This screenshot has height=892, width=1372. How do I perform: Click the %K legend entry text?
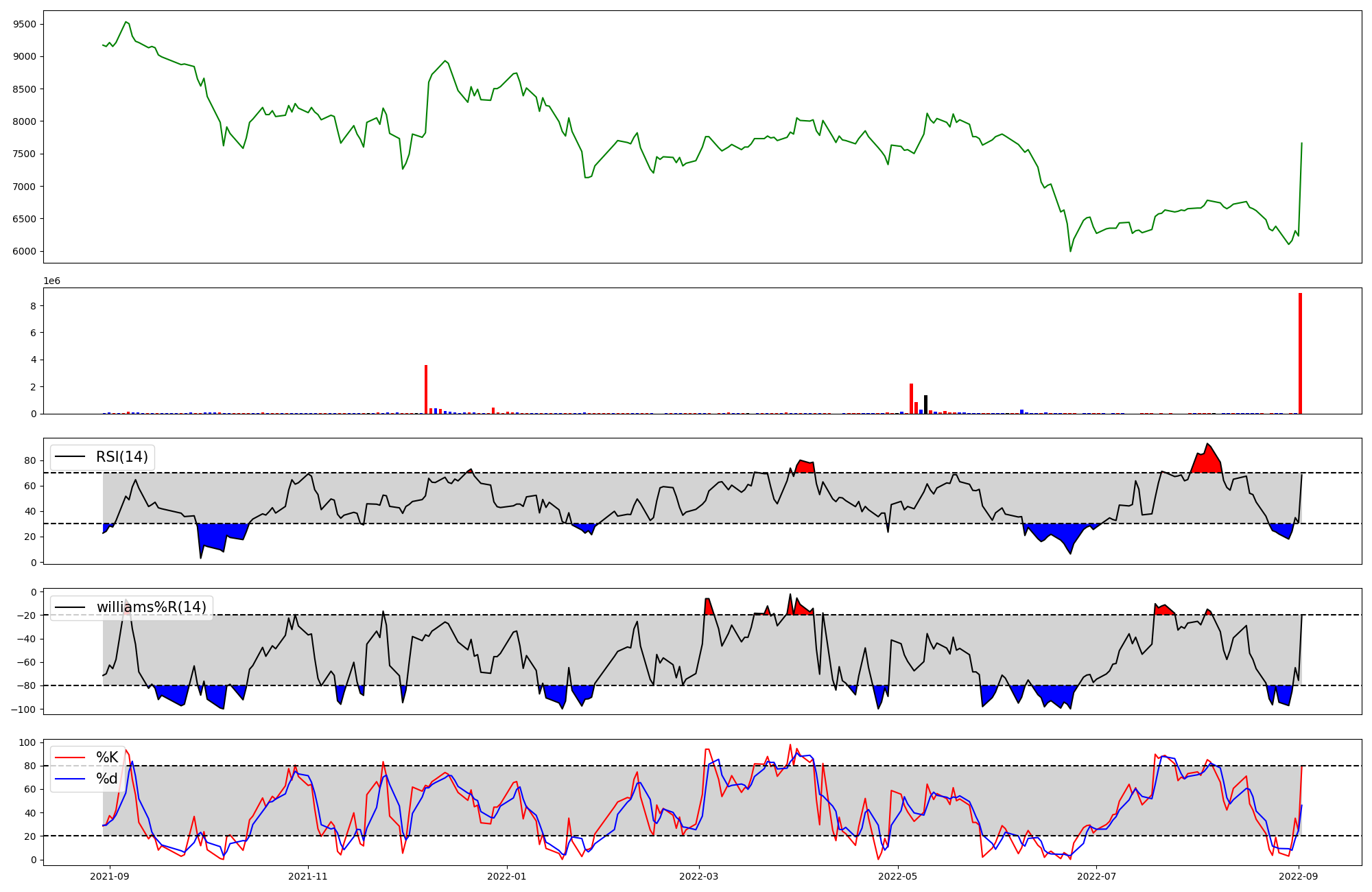pyautogui.click(x=107, y=758)
